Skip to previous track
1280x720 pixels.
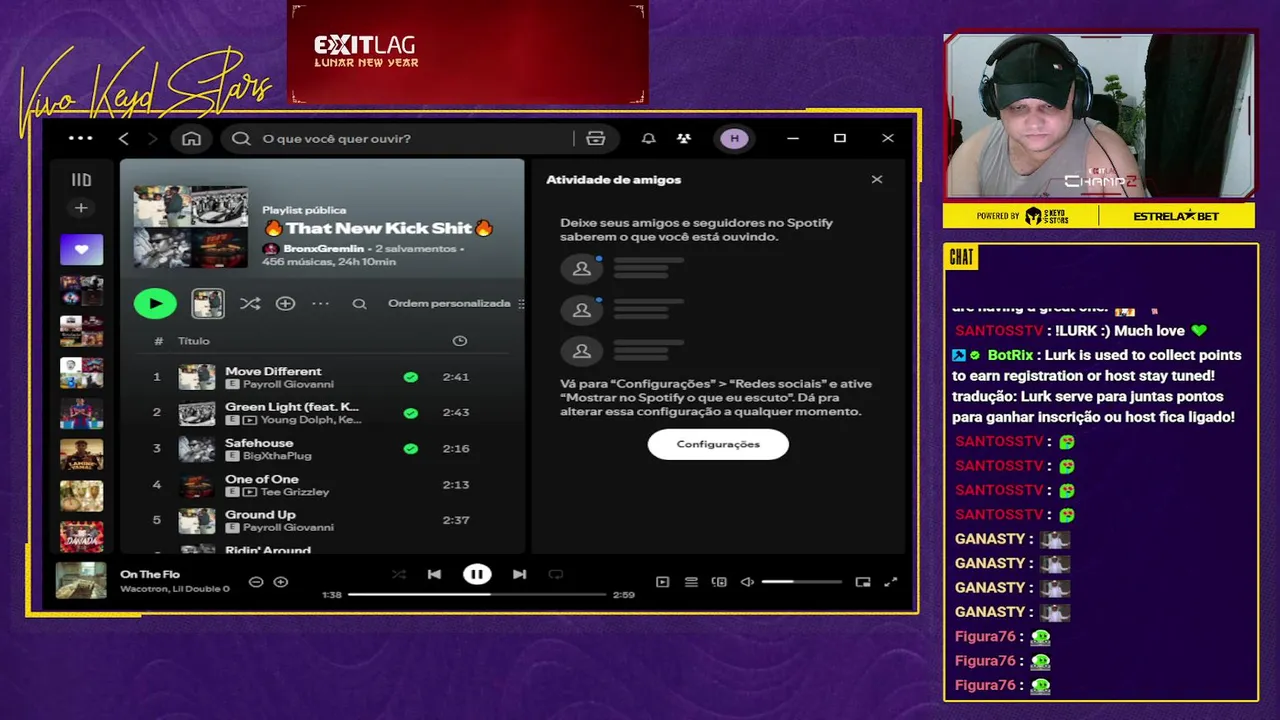point(434,574)
